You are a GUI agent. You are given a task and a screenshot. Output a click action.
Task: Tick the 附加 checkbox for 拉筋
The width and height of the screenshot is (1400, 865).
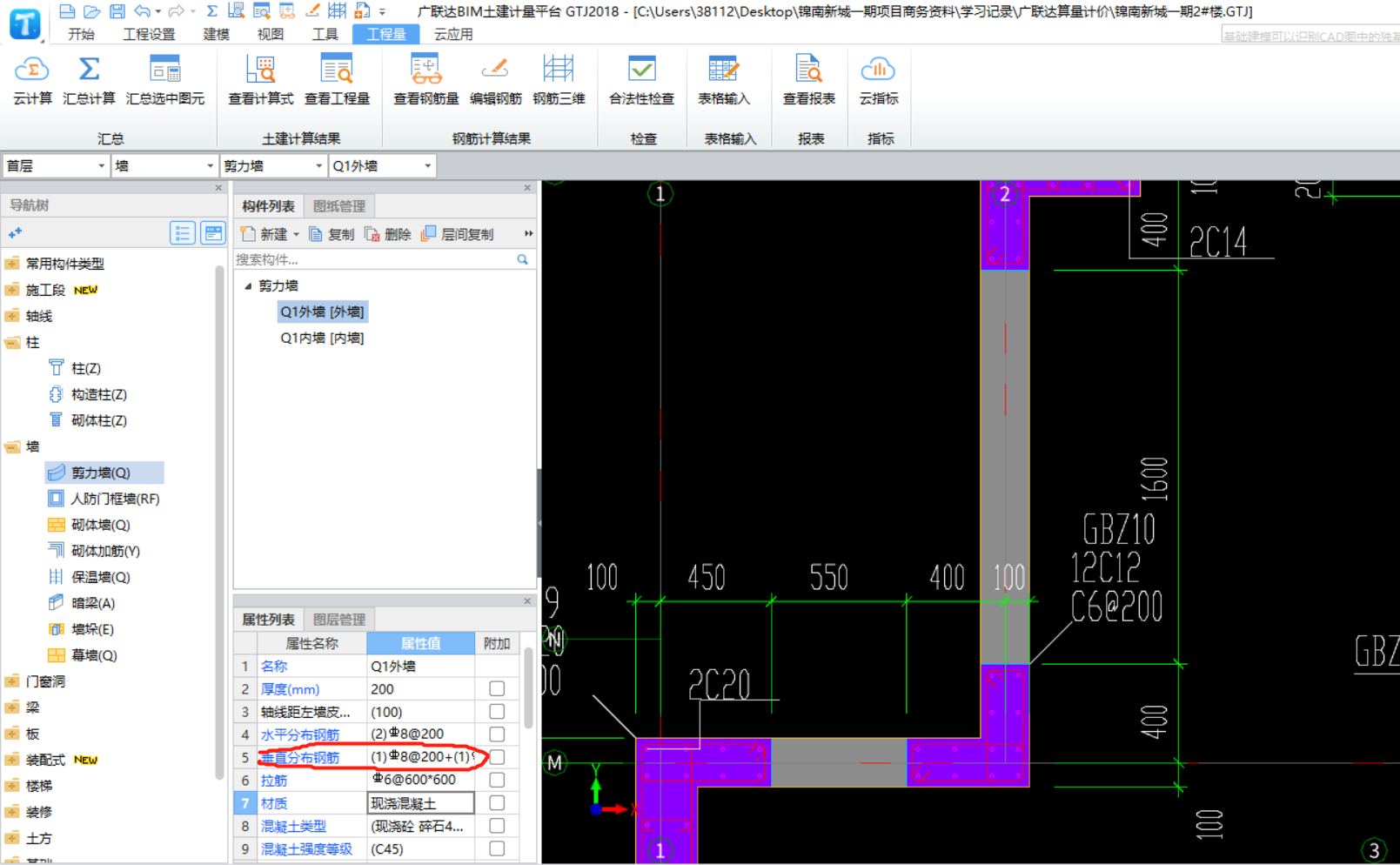pos(497,780)
